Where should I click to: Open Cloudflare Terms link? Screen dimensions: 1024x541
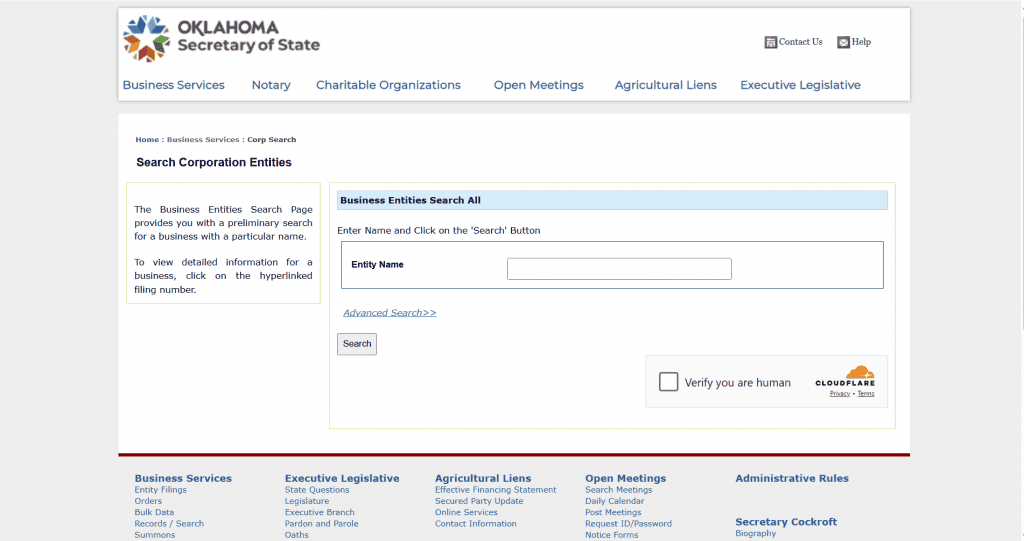(x=865, y=394)
